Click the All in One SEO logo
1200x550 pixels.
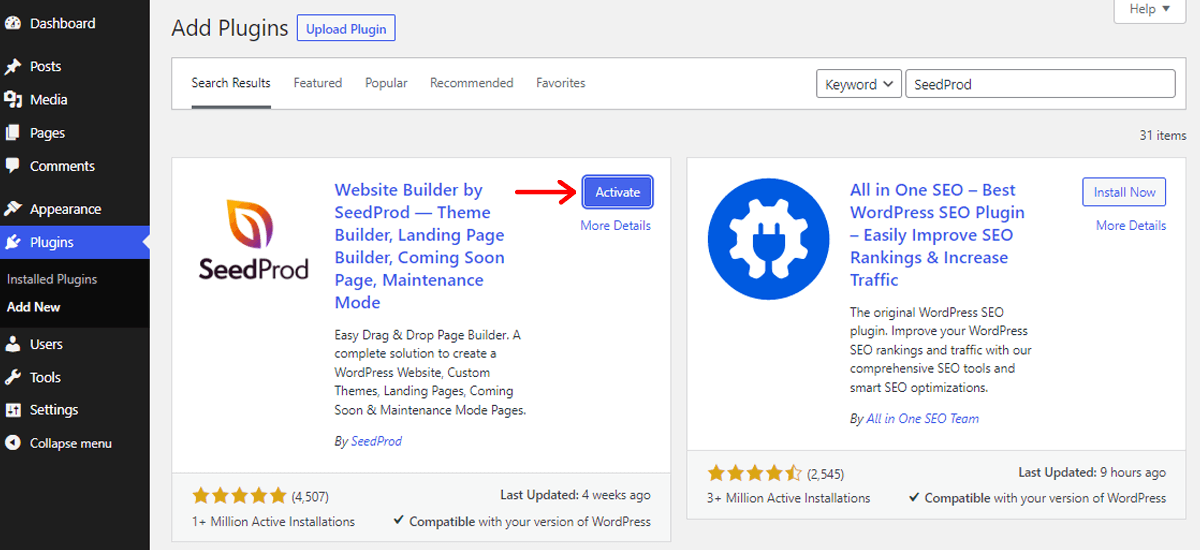pyautogui.click(x=768, y=239)
